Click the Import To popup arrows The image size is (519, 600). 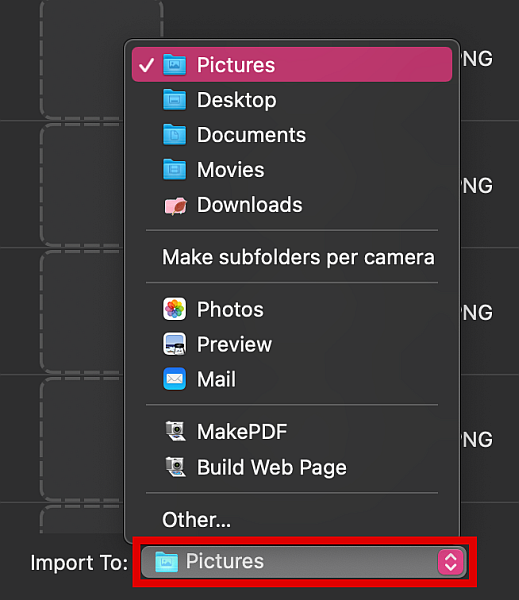450,562
